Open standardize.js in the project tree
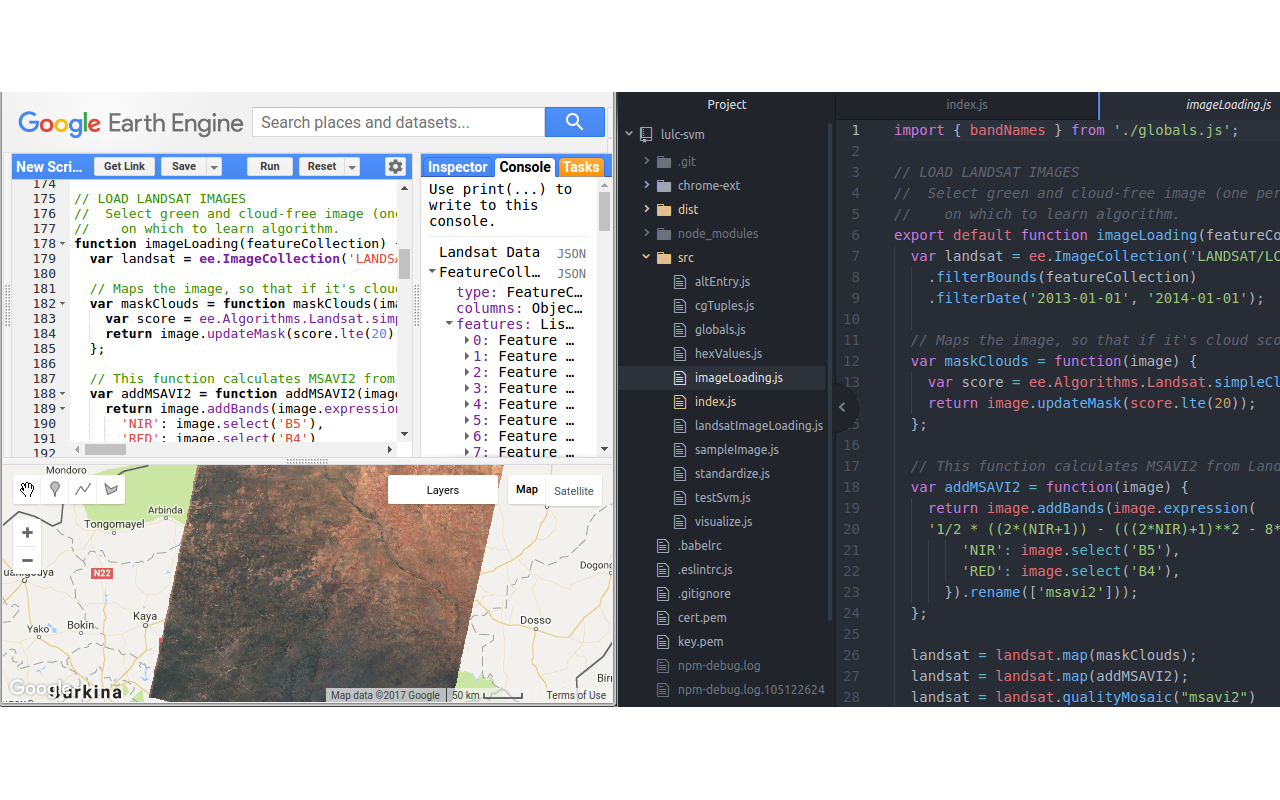This screenshot has width=1280, height=800. (732, 474)
